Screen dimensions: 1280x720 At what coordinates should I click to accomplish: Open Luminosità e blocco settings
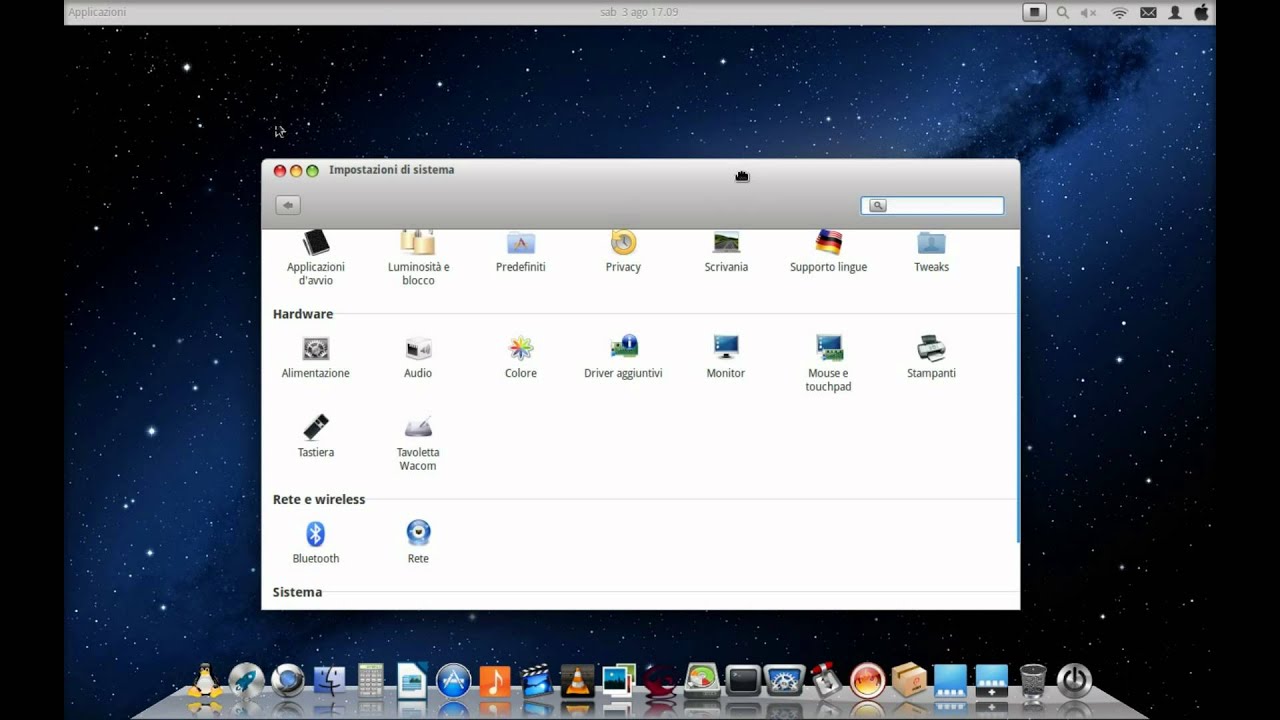click(x=418, y=258)
